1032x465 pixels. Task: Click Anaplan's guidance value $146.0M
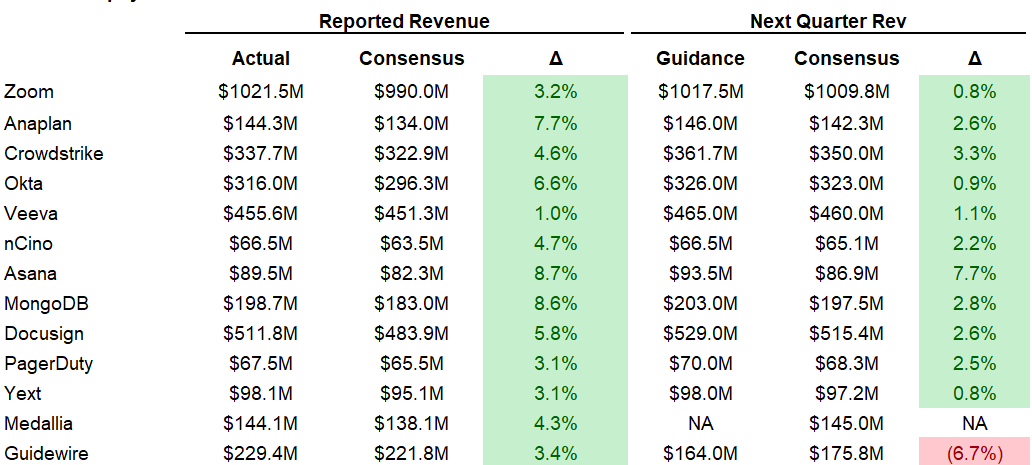(700, 123)
